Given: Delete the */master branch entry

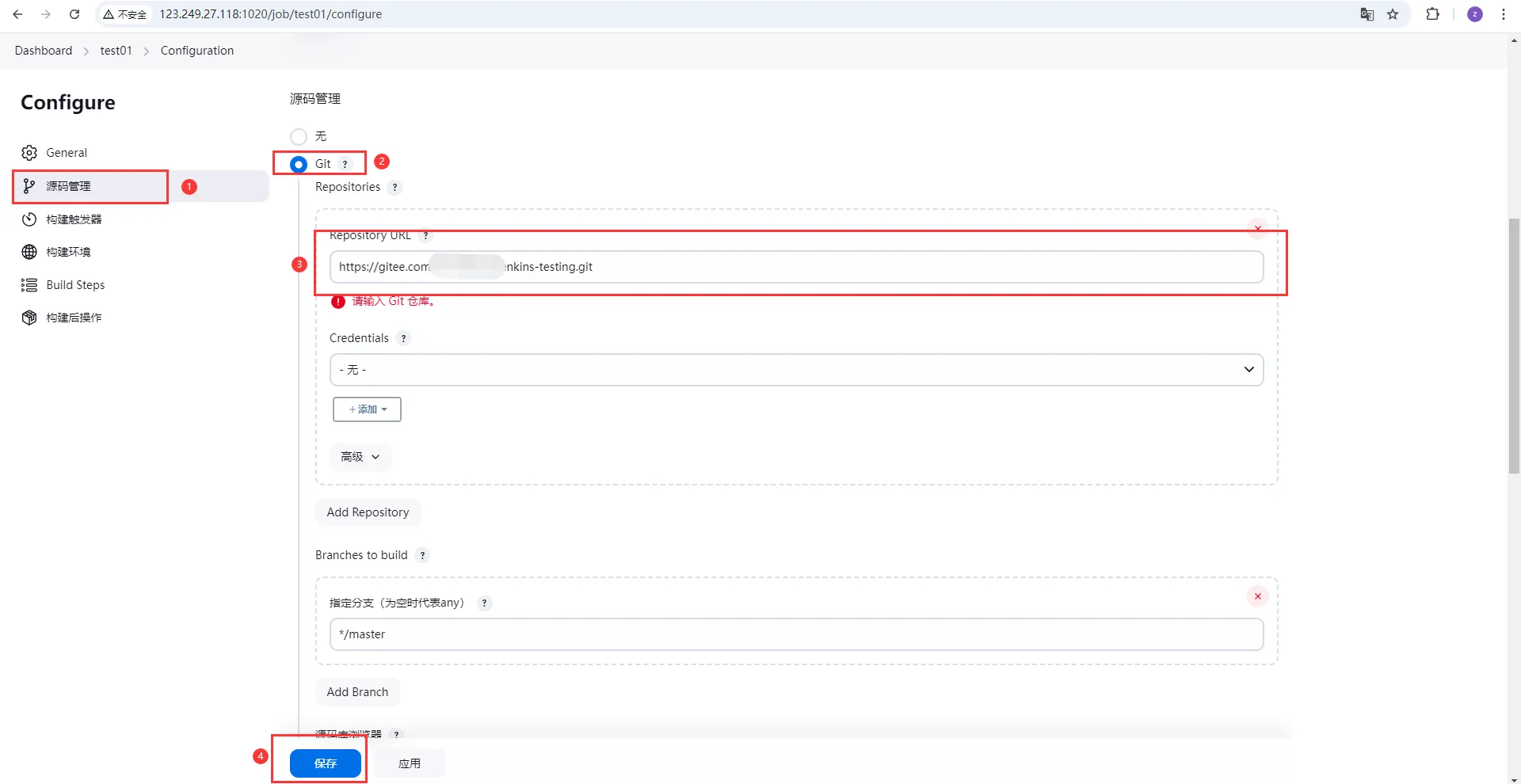Looking at the screenshot, I should coord(1258,596).
